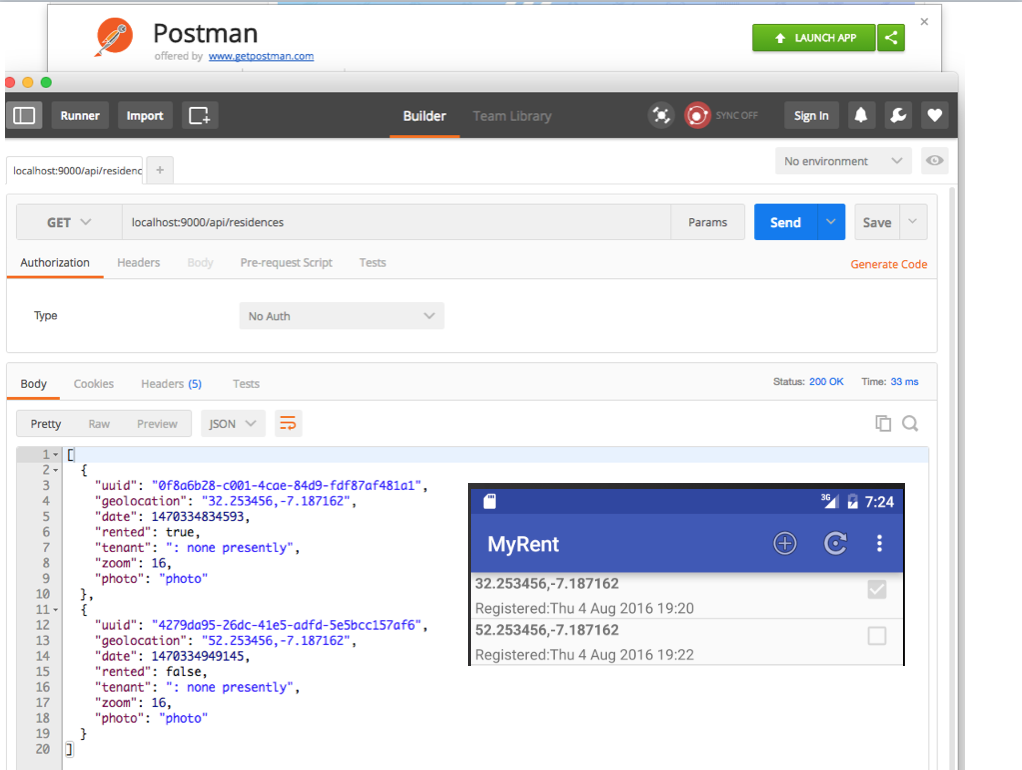Open the GET HTTP method dropdown
The image size is (1022, 770).
[68, 221]
